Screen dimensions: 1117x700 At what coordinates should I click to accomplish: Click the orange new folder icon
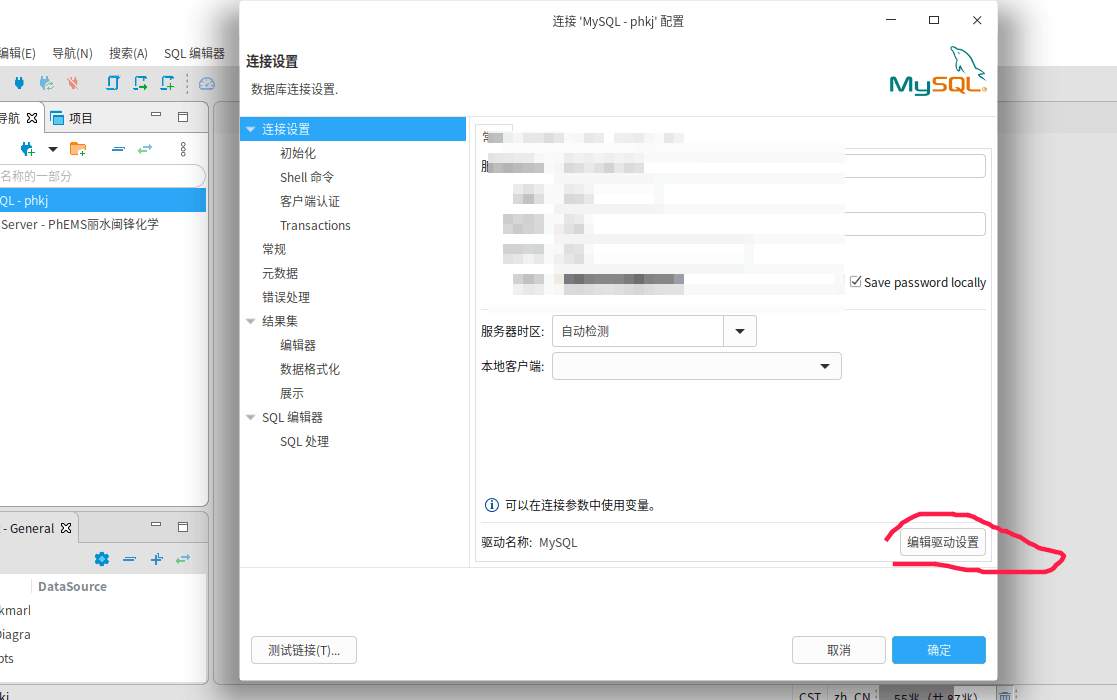pos(77,149)
